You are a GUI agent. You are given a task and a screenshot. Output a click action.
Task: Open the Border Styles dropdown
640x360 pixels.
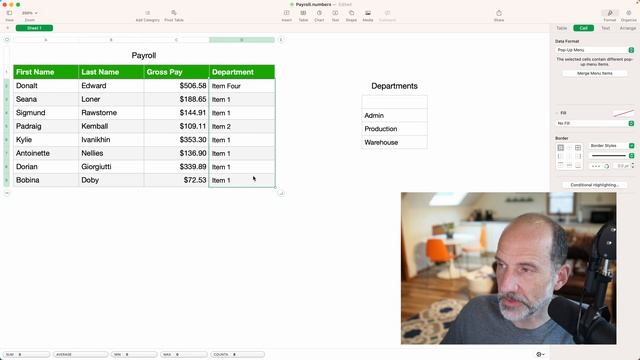tap(611, 146)
